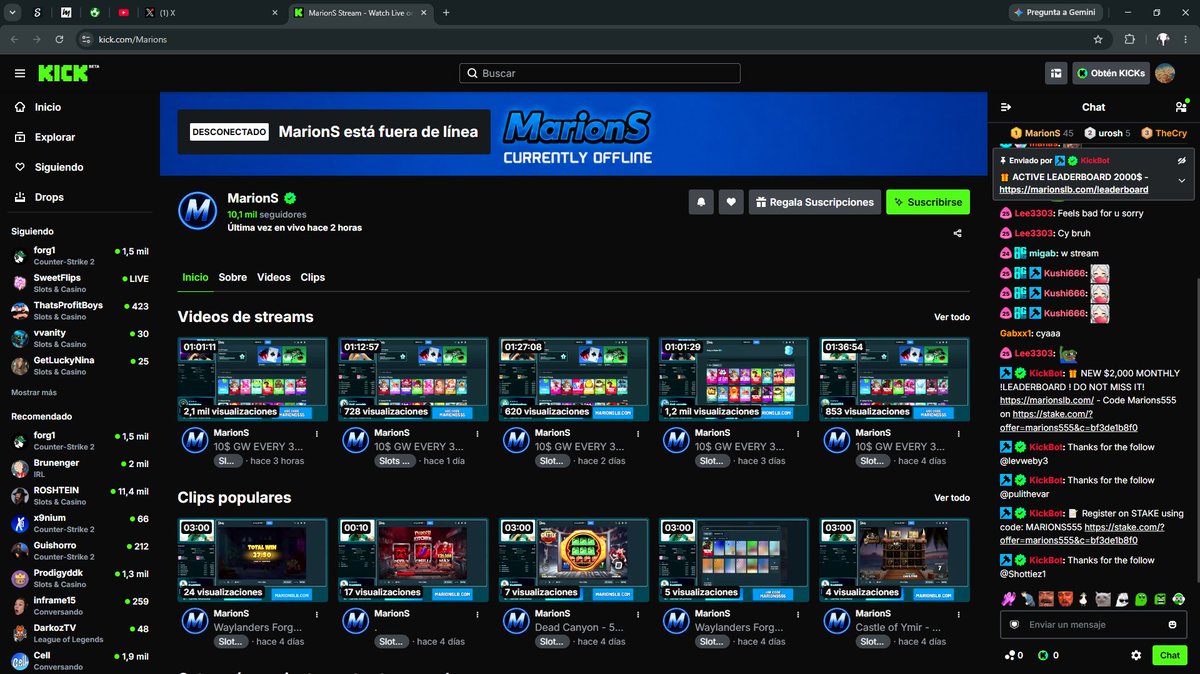1200x674 pixels.
Task: Switch to the Inicio tab
Action: pyautogui.click(x=195, y=277)
